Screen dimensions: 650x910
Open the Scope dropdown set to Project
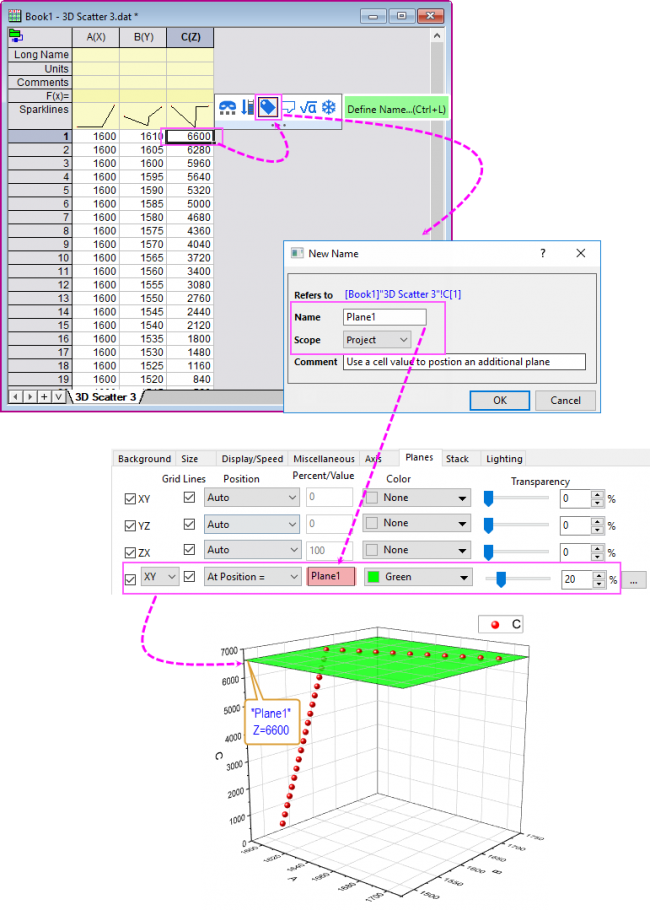(377, 340)
